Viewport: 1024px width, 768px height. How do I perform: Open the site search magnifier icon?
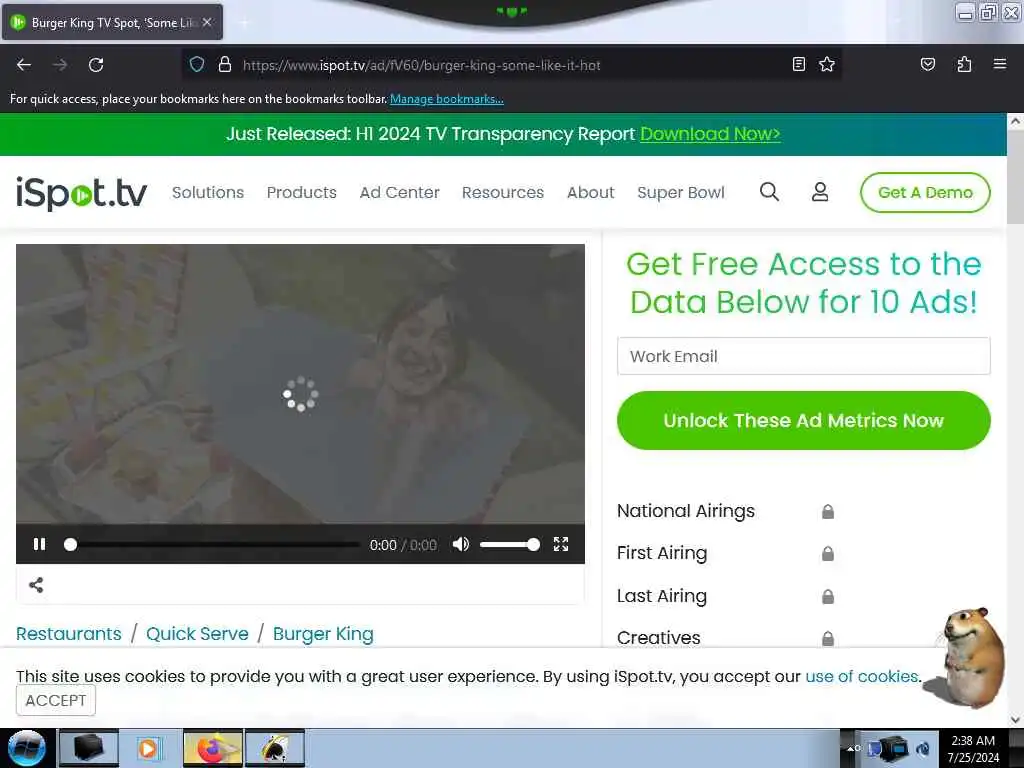769,192
